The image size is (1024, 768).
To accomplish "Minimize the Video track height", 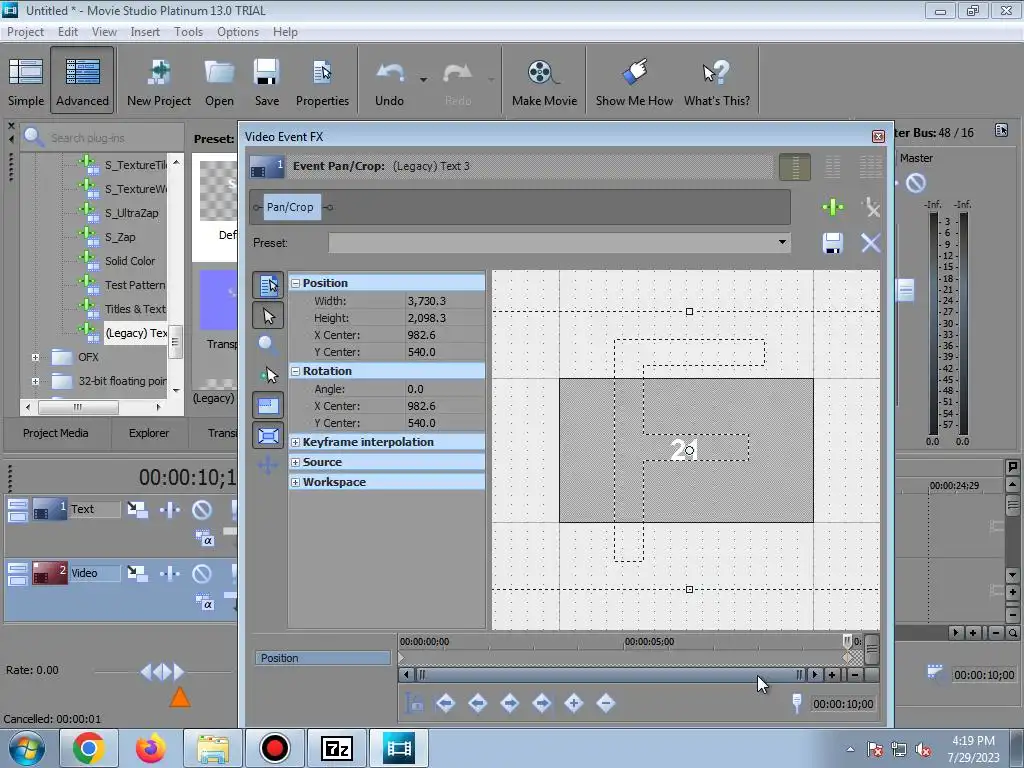I will coord(18,569).
